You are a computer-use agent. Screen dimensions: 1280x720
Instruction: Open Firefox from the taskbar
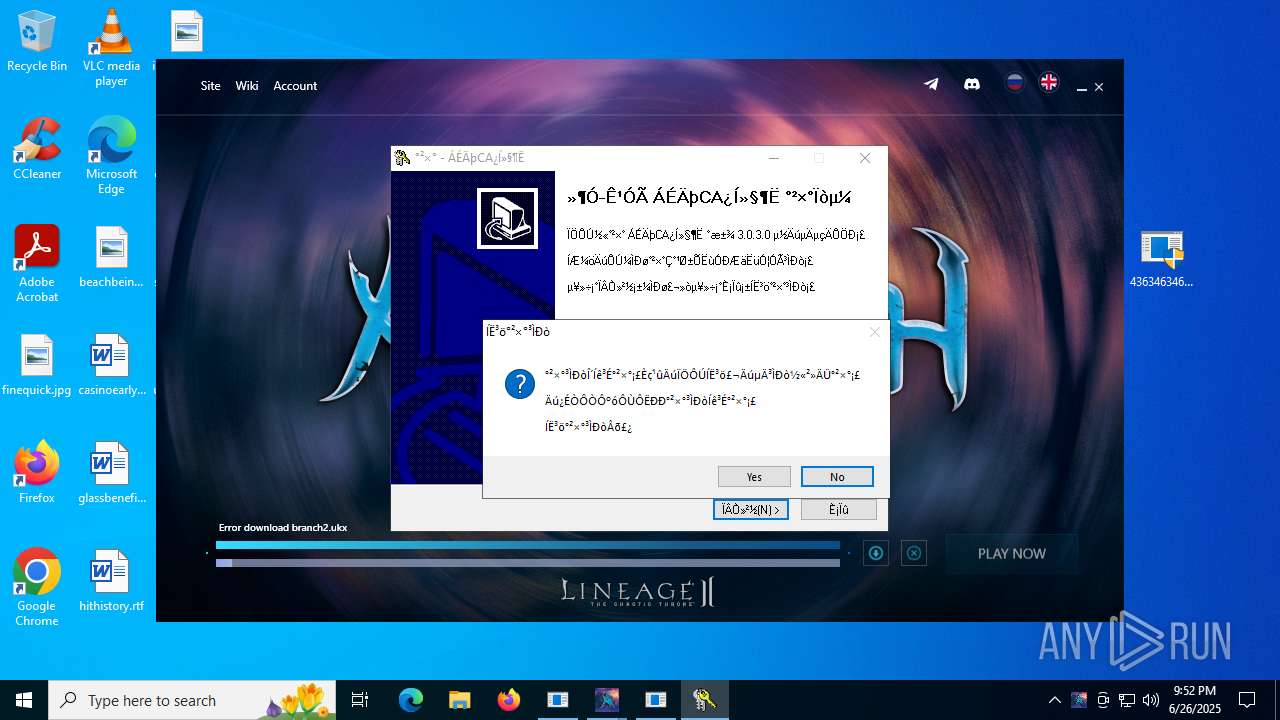(x=509, y=700)
